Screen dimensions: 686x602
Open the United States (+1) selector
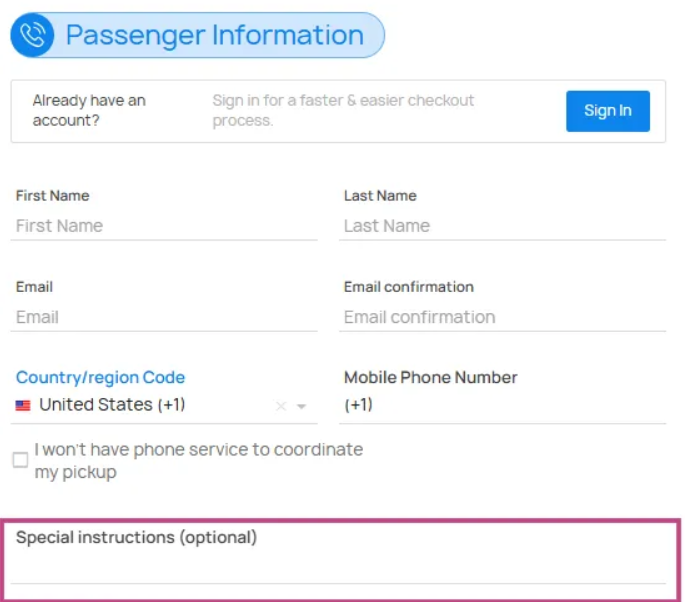pyautogui.click(x=164, y=405)
